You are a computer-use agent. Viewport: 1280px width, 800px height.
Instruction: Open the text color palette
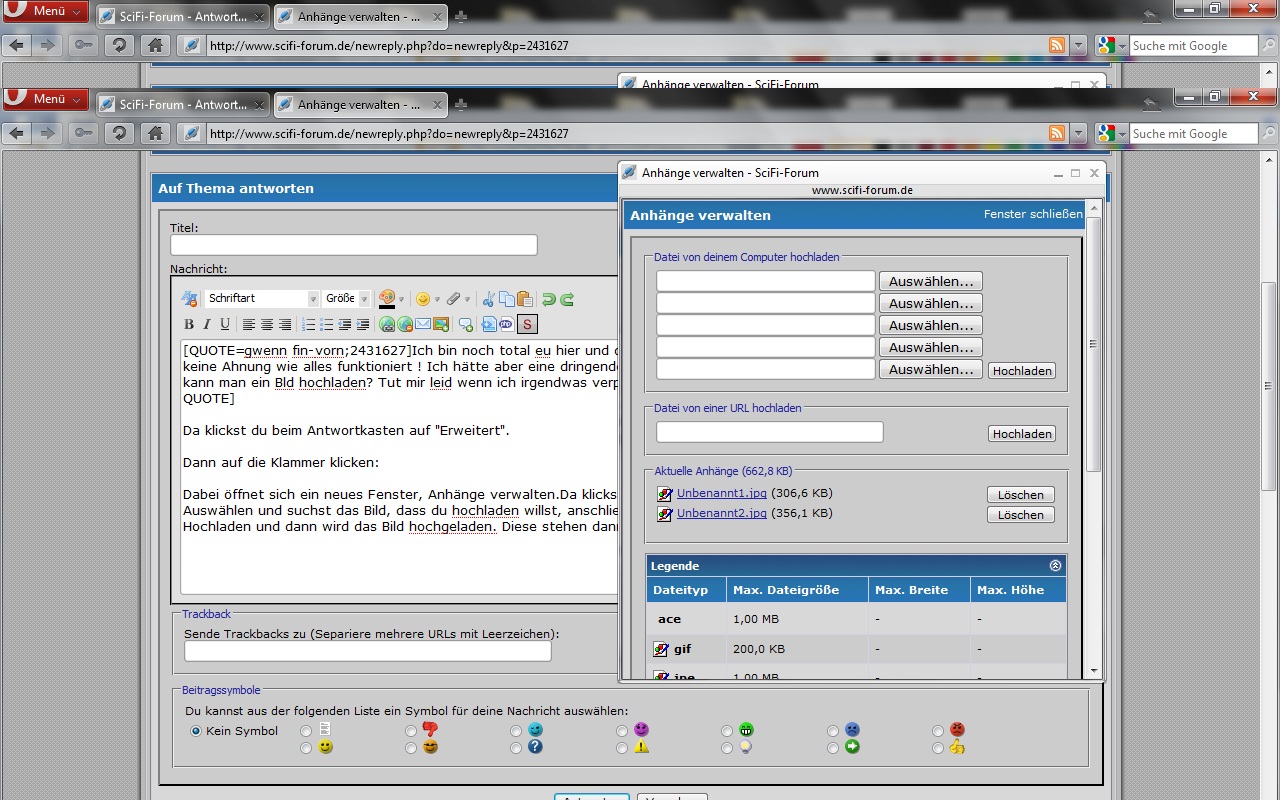391,299
